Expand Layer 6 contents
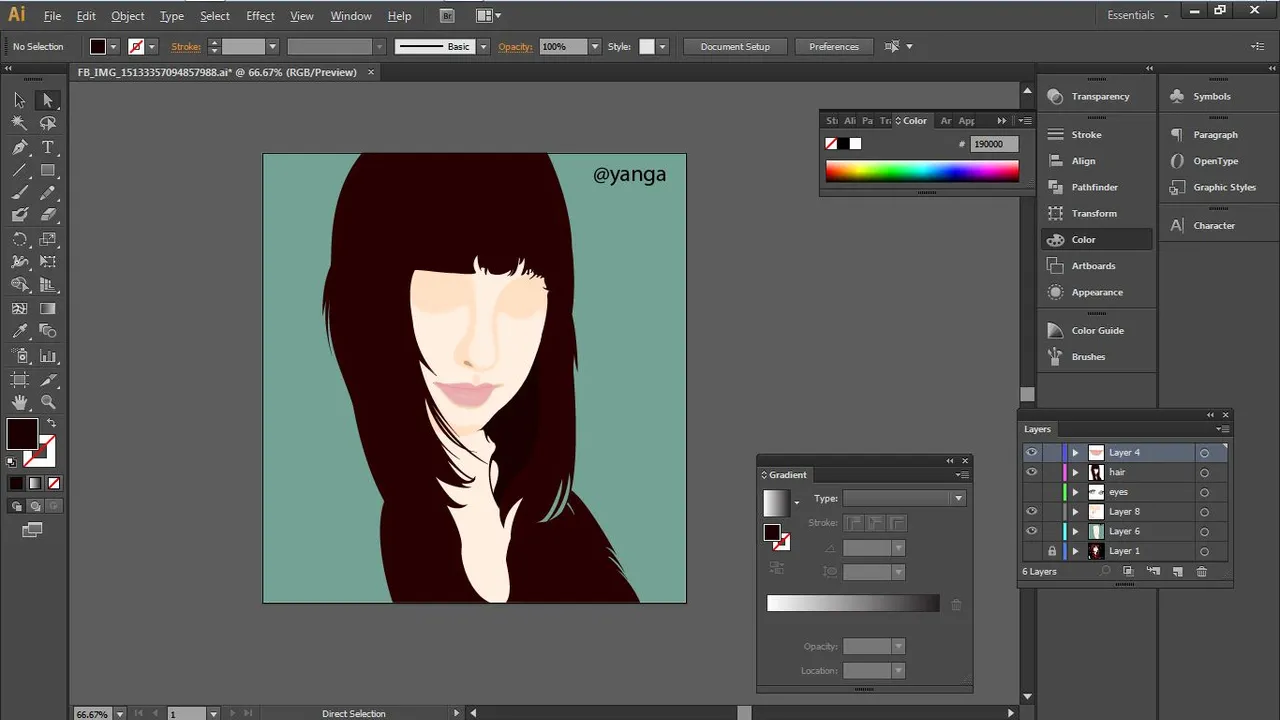The width and height of the screenshot is (1280, 720). pyautogui.click(x=1076, y=531)
